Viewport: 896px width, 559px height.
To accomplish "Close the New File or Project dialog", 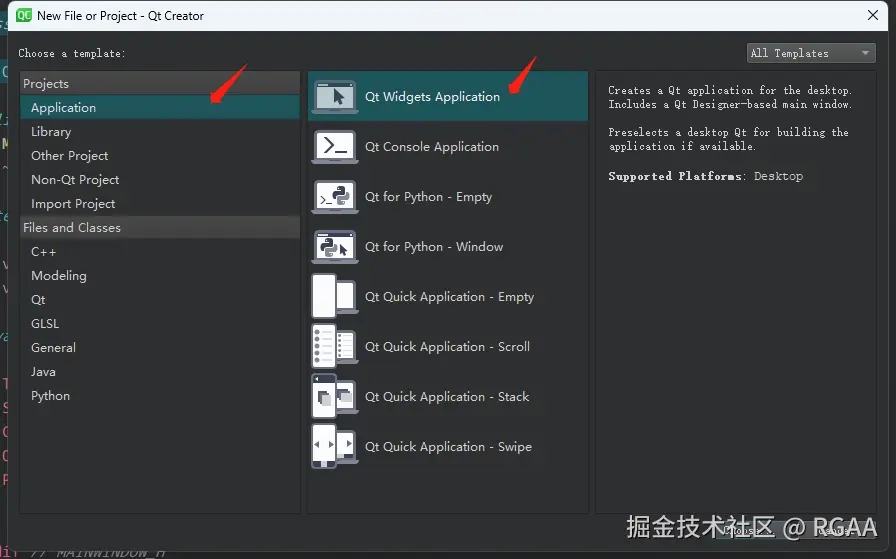I will 873,15.
